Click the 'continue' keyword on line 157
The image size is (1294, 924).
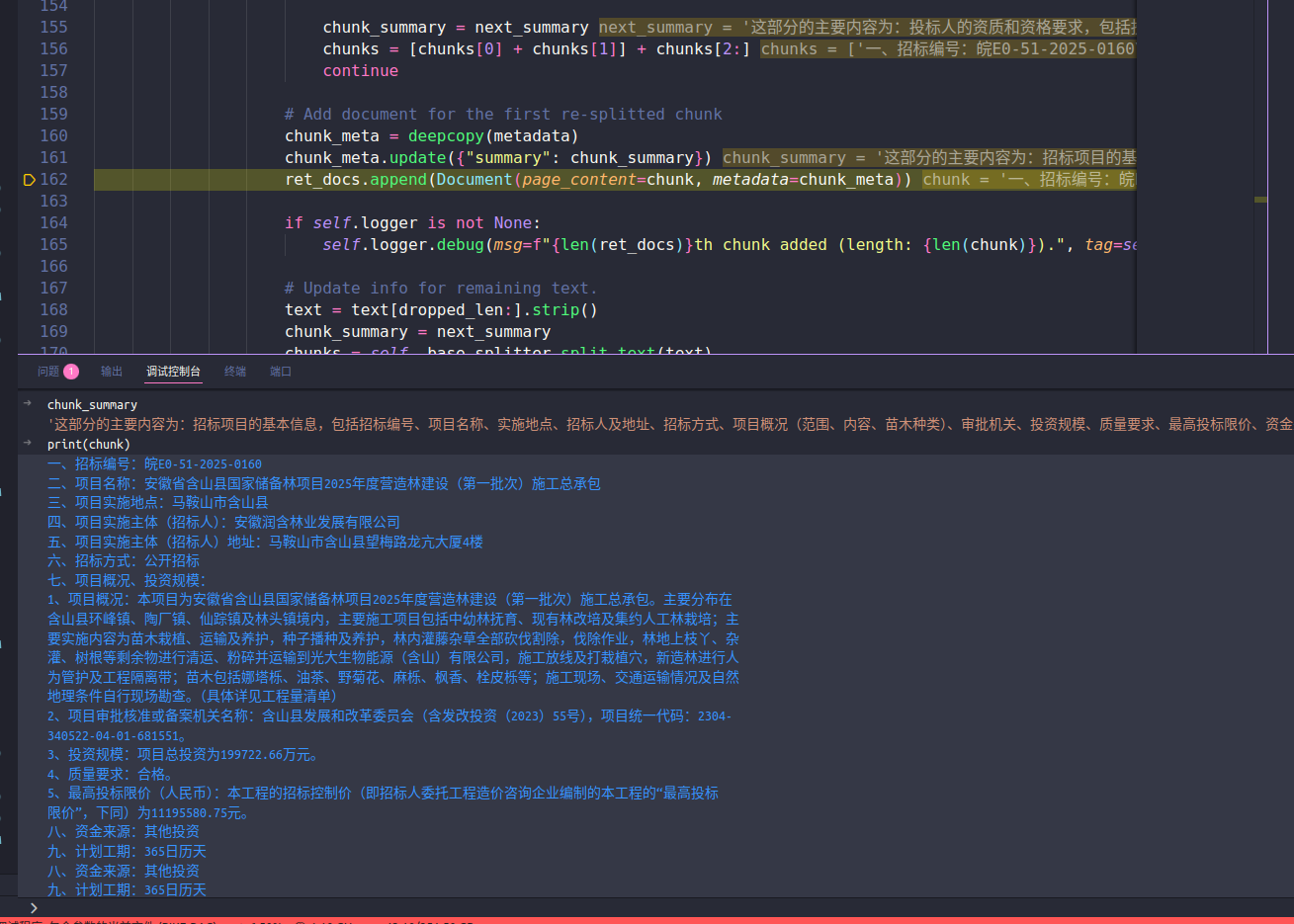[x=360, y=71]
